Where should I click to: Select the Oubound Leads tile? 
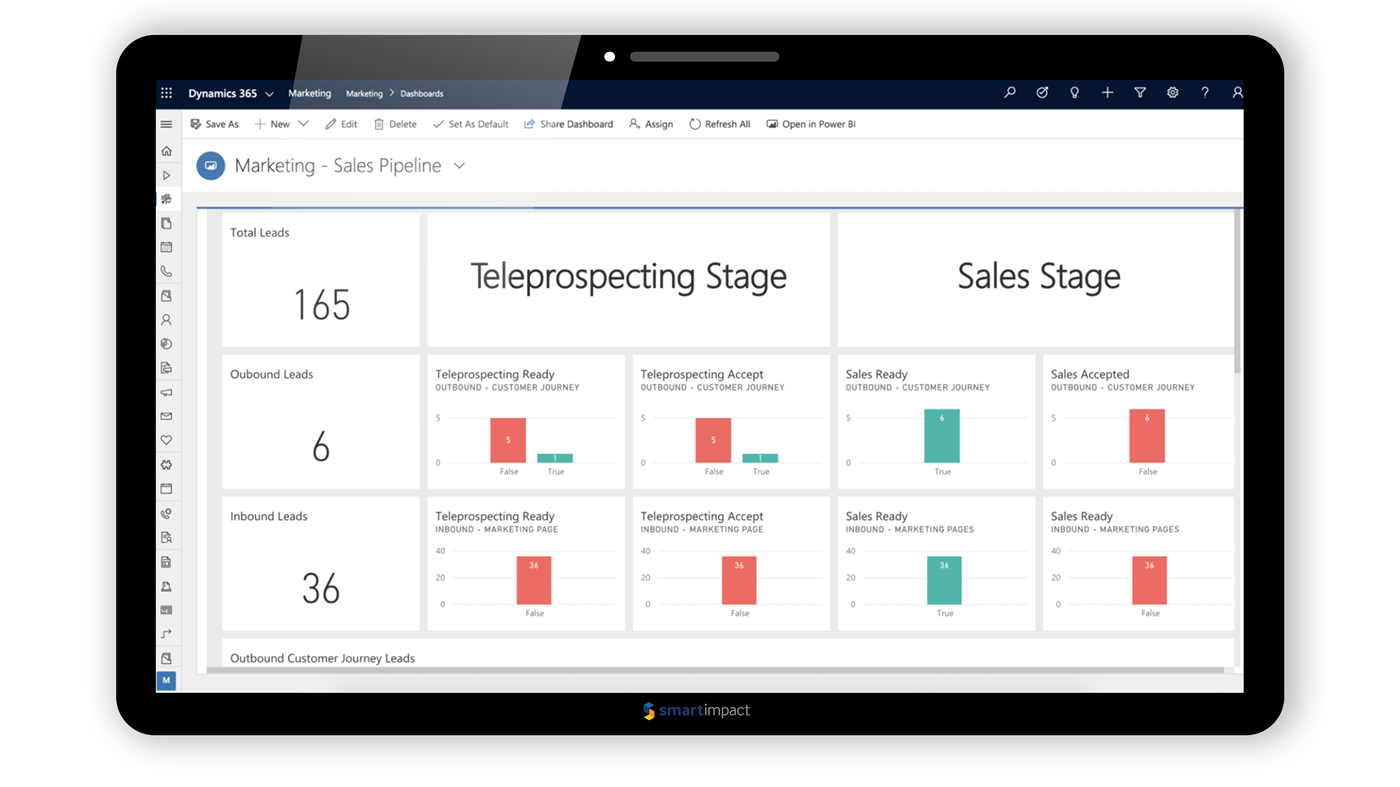click(x=321, y=422)
